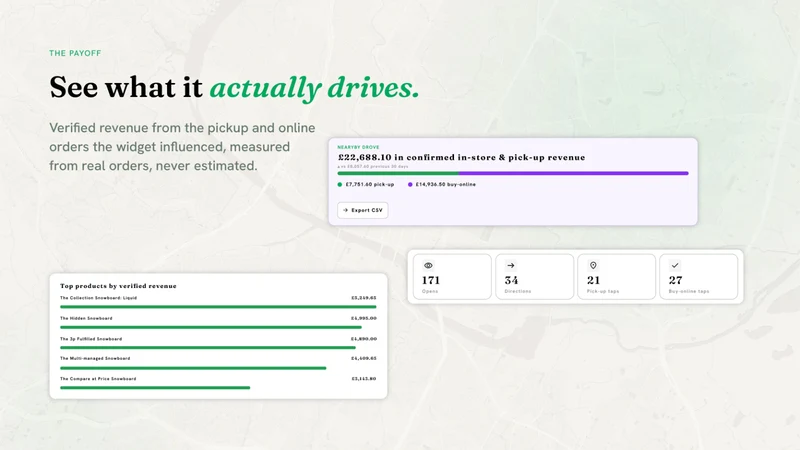800x450 pixels.
Task: Click the Export CSV button
Action: tap(363, 210)
